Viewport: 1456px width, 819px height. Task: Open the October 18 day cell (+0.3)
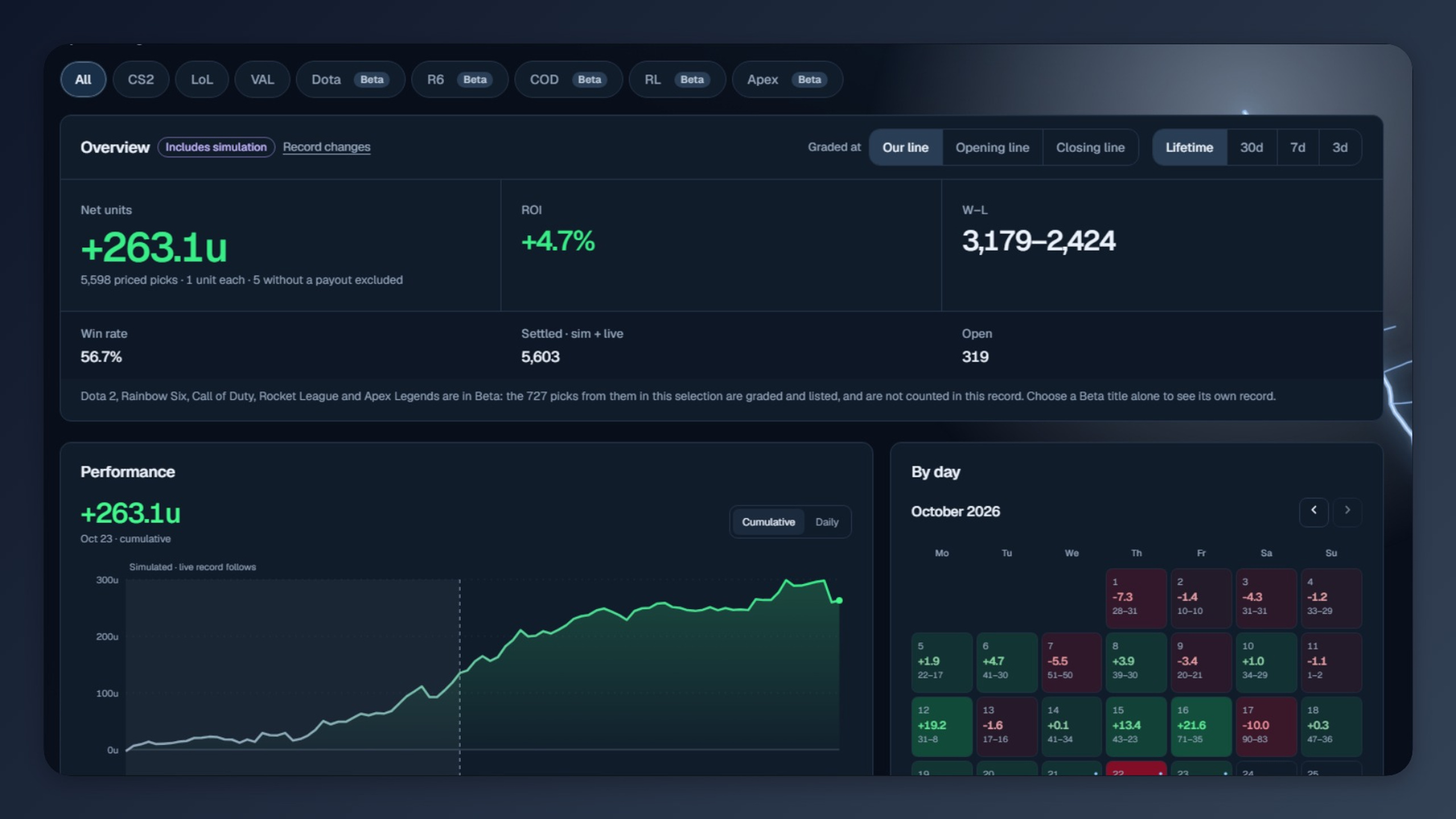point(1331,726)
